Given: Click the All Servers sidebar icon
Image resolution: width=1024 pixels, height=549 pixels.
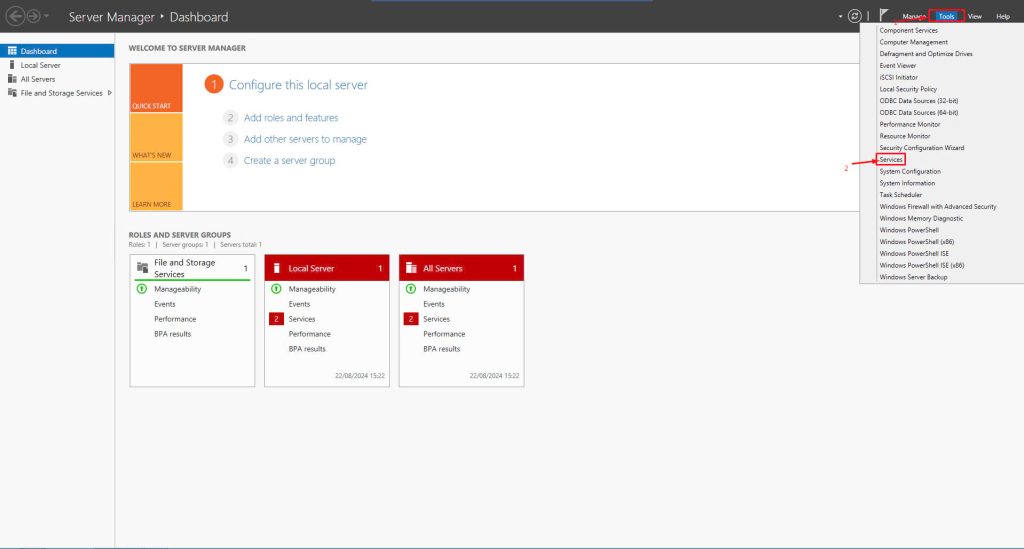Looking at the screenshot, I should point(12,78).
